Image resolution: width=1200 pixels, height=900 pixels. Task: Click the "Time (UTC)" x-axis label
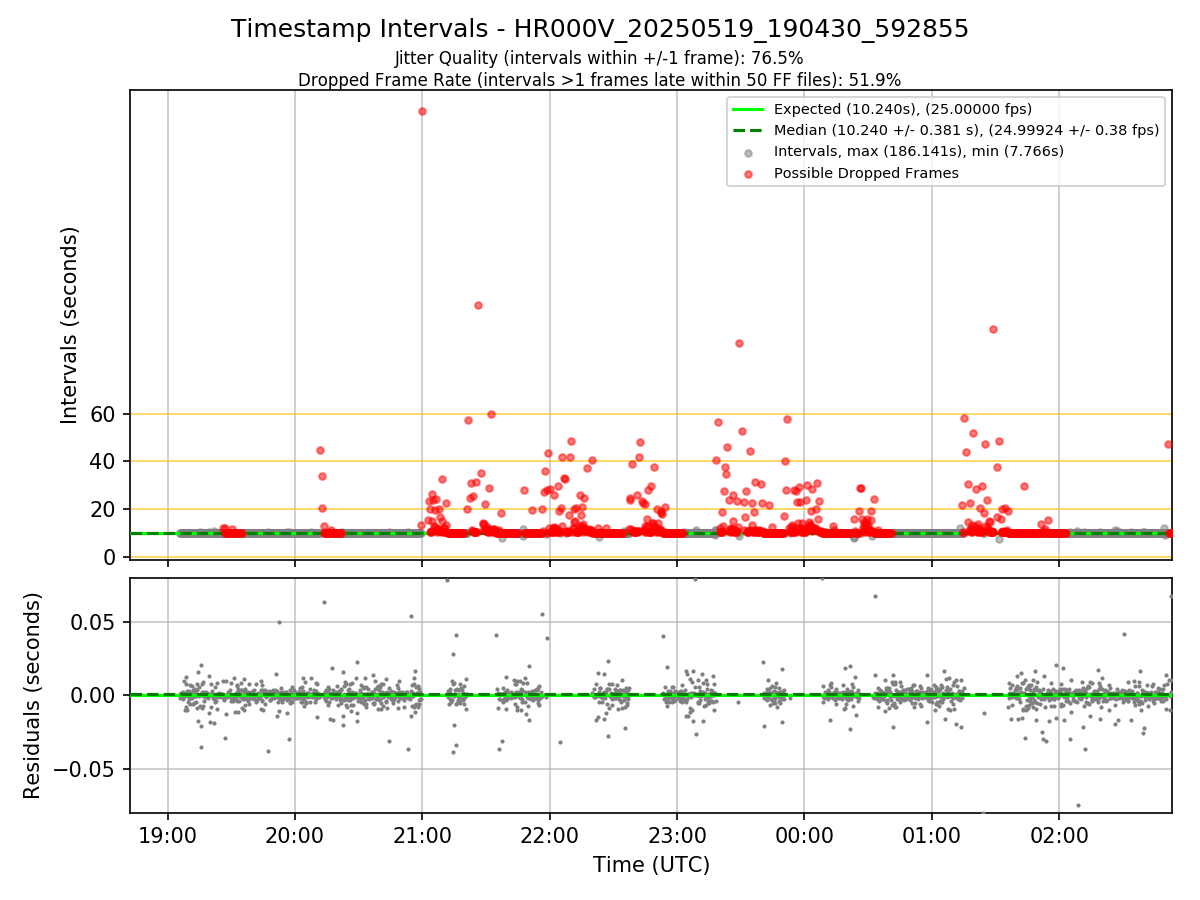click(651, 864)
